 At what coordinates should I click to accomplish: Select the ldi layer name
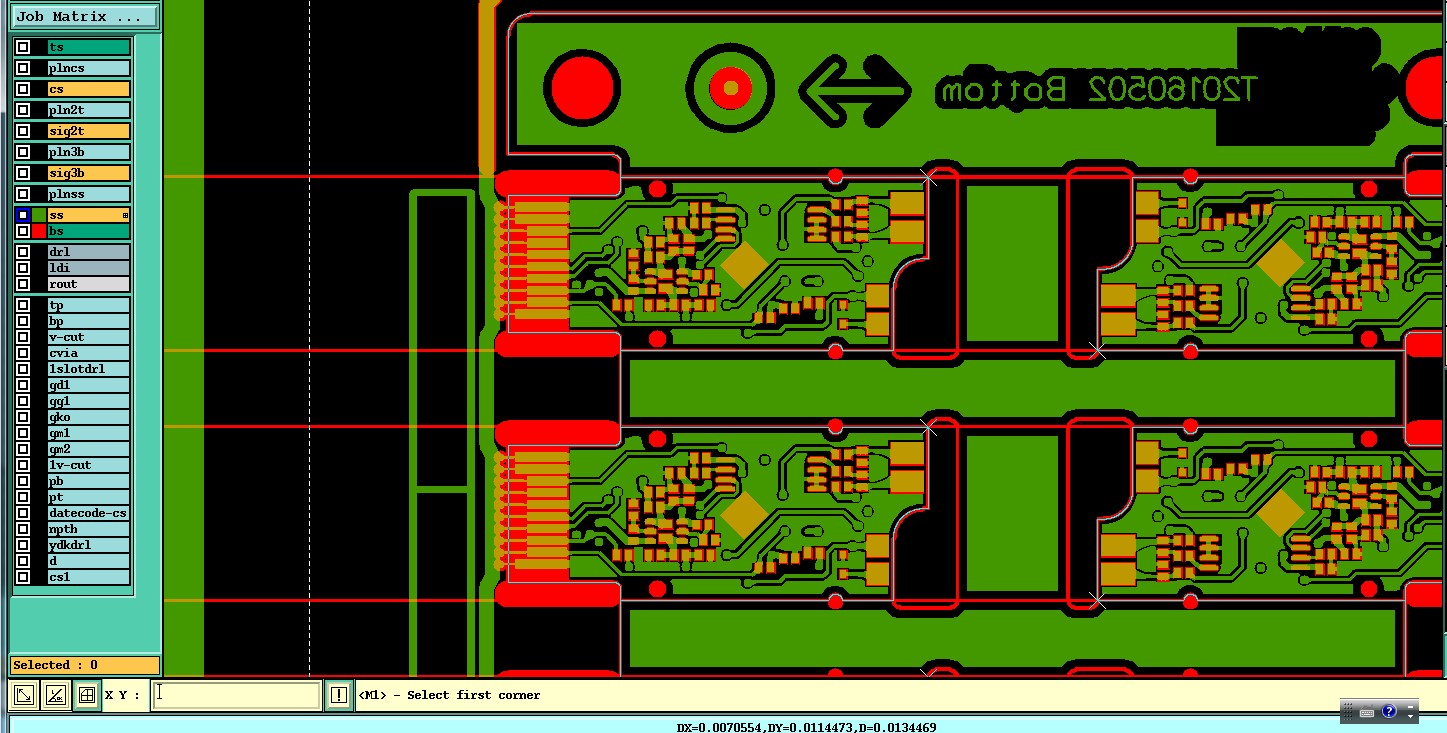point(89,268)
